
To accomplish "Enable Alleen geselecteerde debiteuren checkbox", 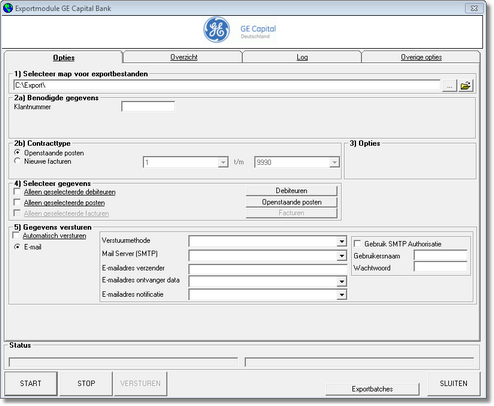I will (x=17, y=192).
